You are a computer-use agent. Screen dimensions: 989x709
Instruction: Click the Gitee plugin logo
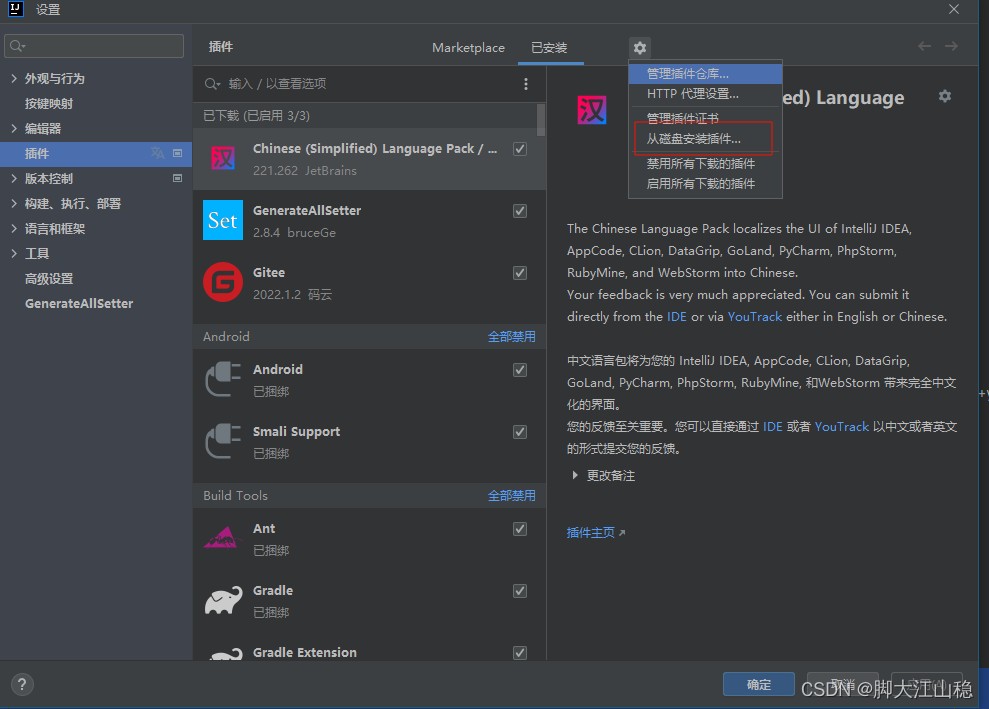point(223,282)
